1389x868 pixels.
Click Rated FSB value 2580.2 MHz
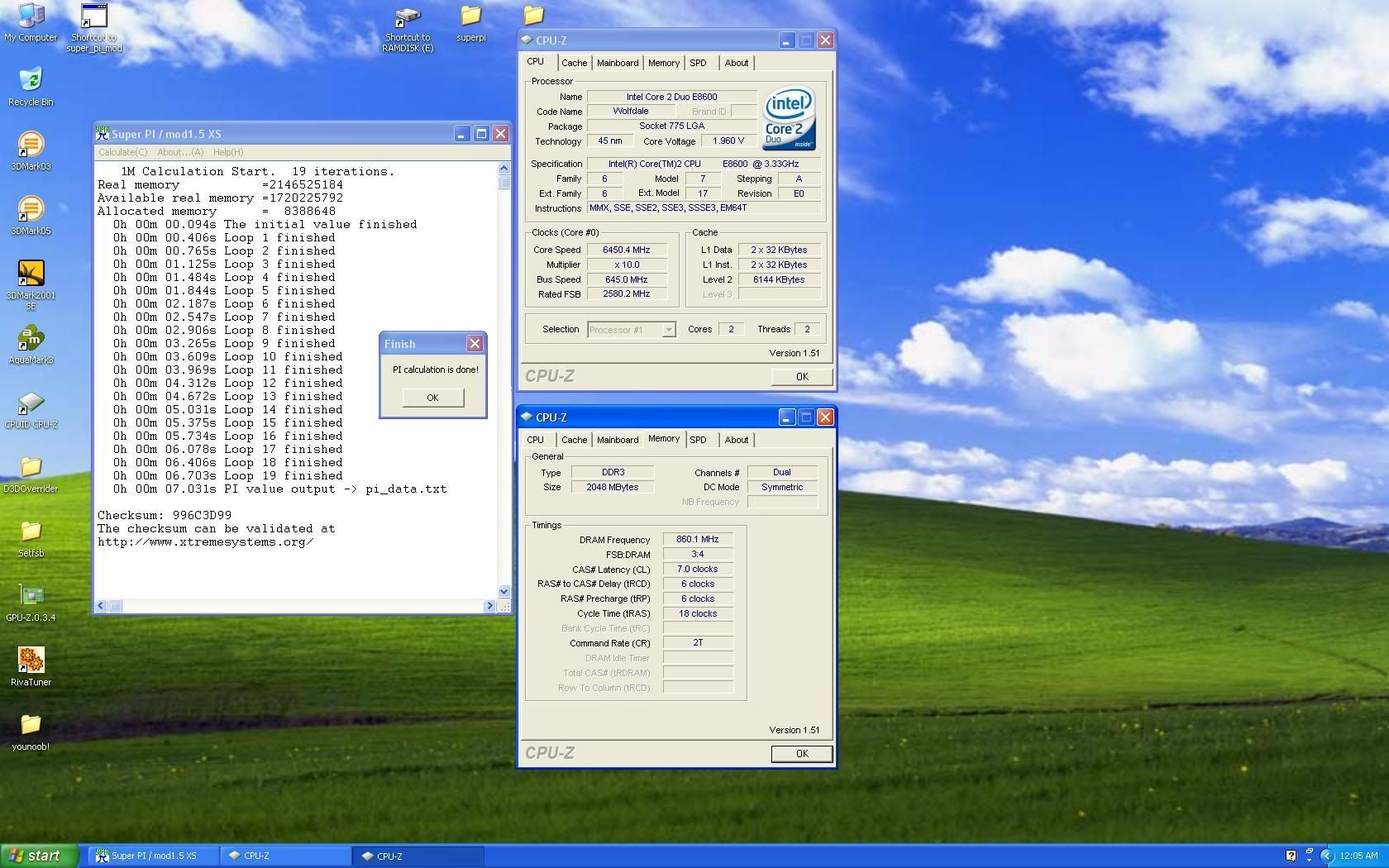tap(626, 294)
